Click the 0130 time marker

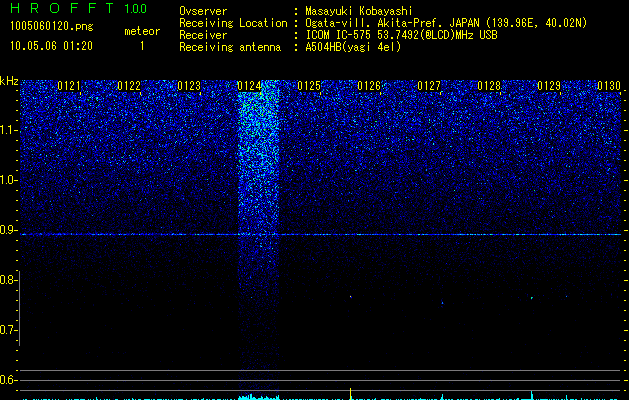pos(609,86)
